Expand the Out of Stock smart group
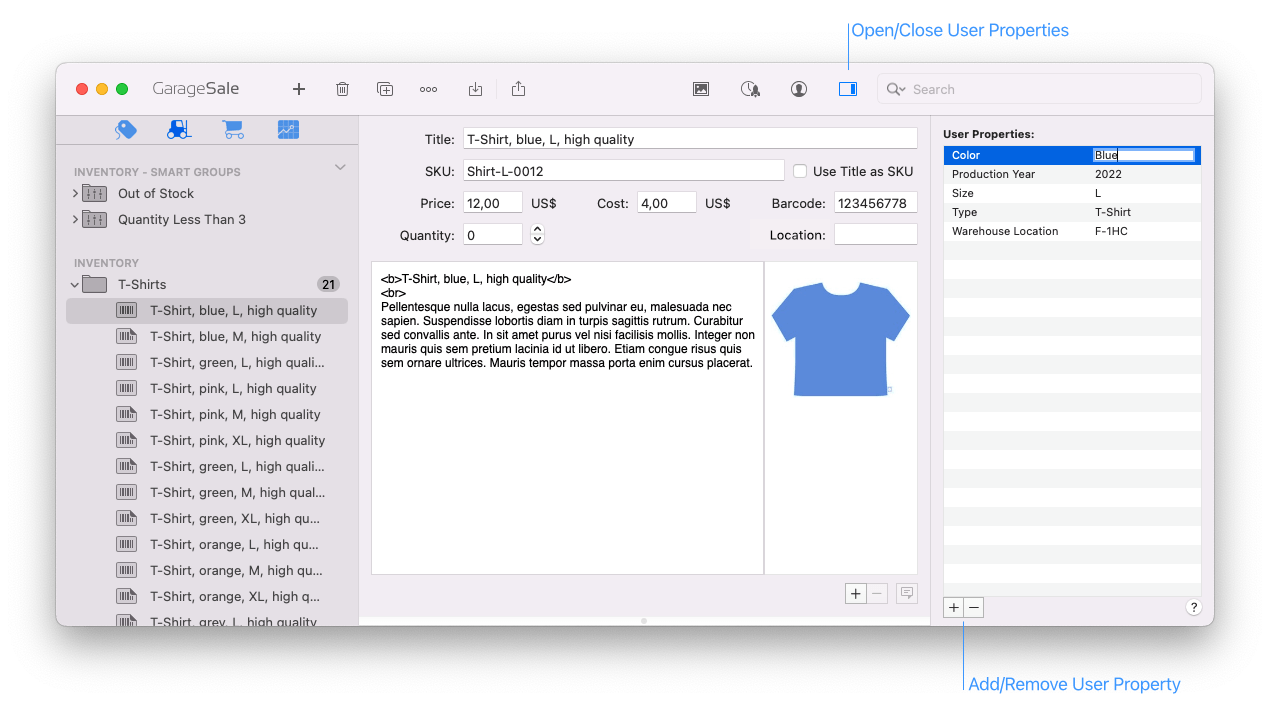 [75, 193]
